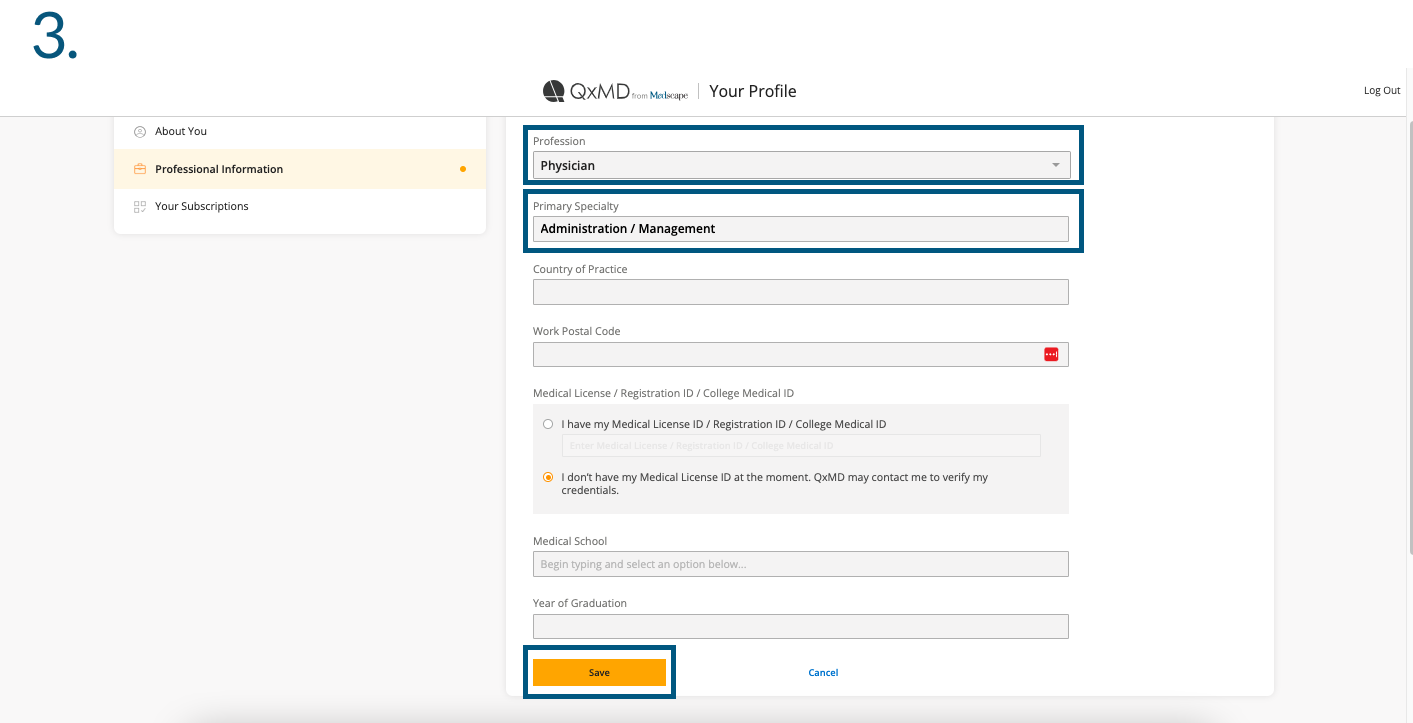Cancel the profile edits
This screenshot has width=1413, height=723.
[x=823, y=673]
